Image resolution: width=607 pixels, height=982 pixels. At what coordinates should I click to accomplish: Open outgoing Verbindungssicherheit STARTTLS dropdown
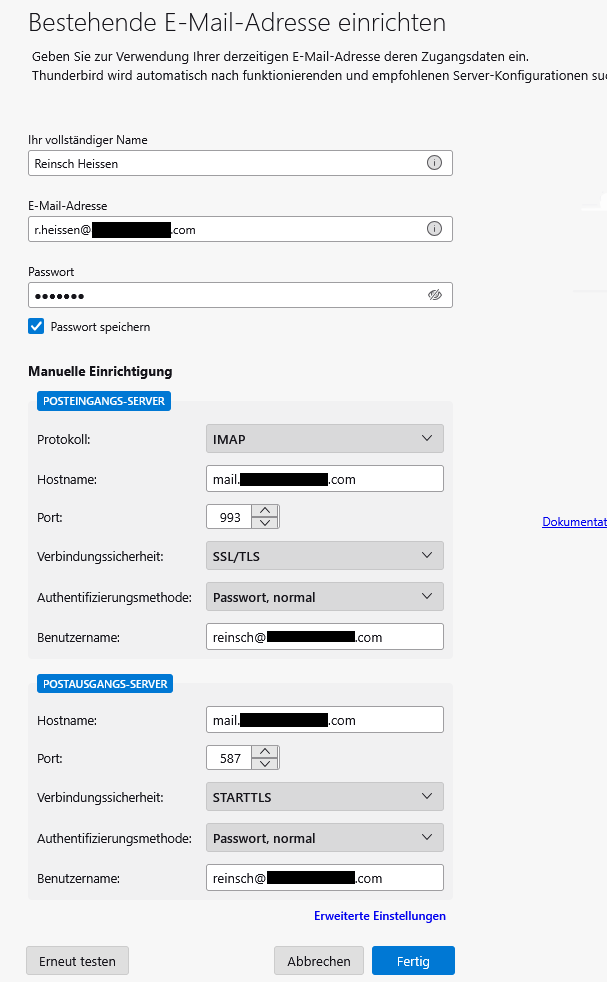click(324, 796)
